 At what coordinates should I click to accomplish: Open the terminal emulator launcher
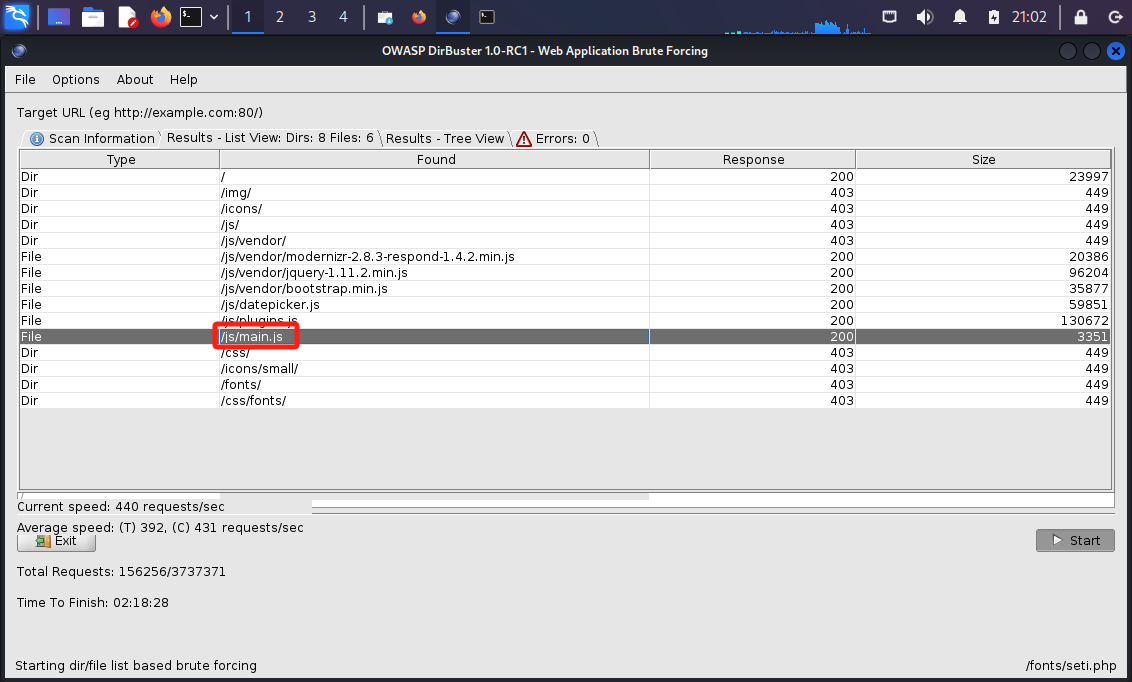tap(191, 17)
